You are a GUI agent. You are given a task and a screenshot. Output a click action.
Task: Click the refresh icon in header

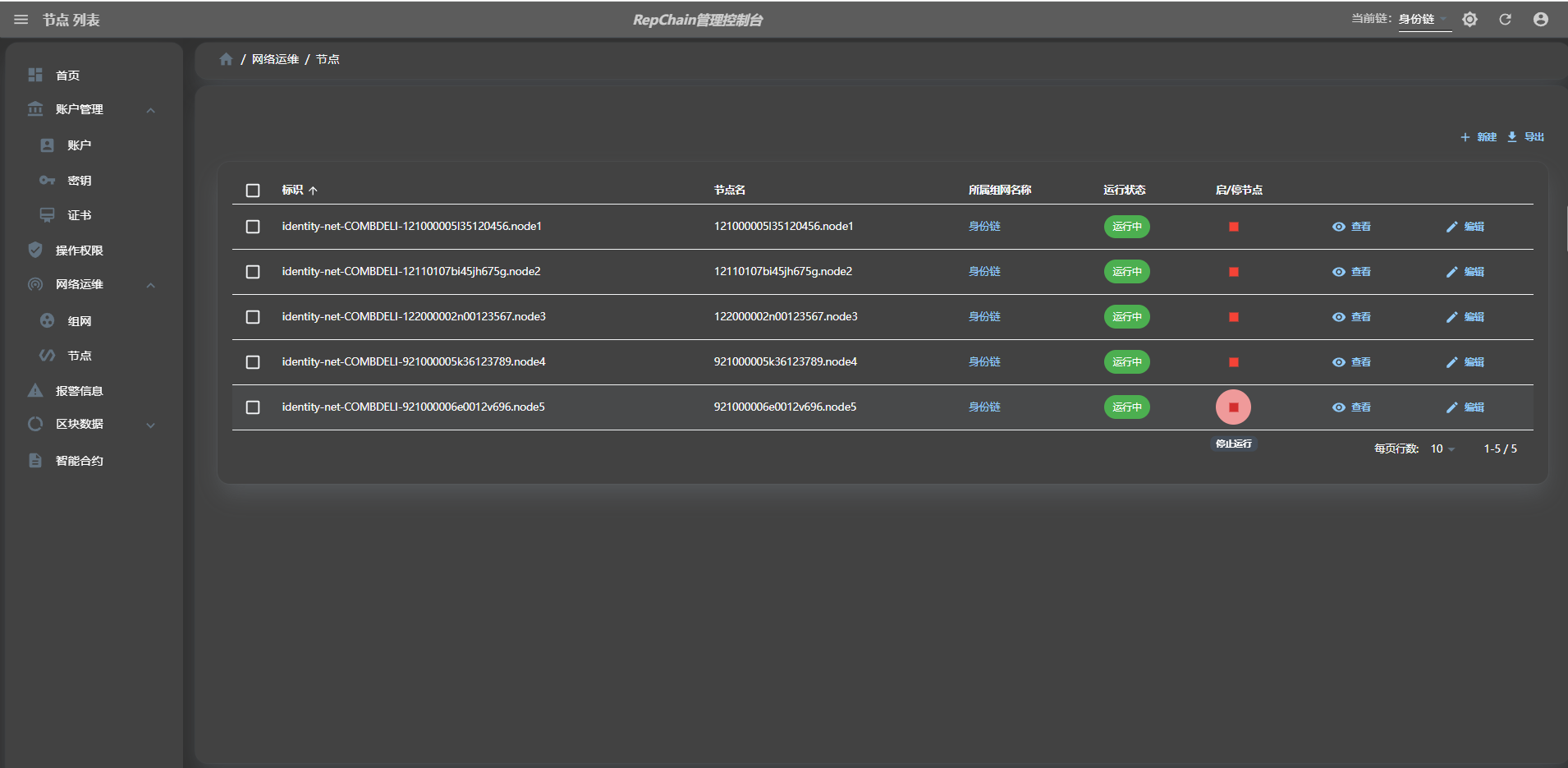click(1505, 19)
